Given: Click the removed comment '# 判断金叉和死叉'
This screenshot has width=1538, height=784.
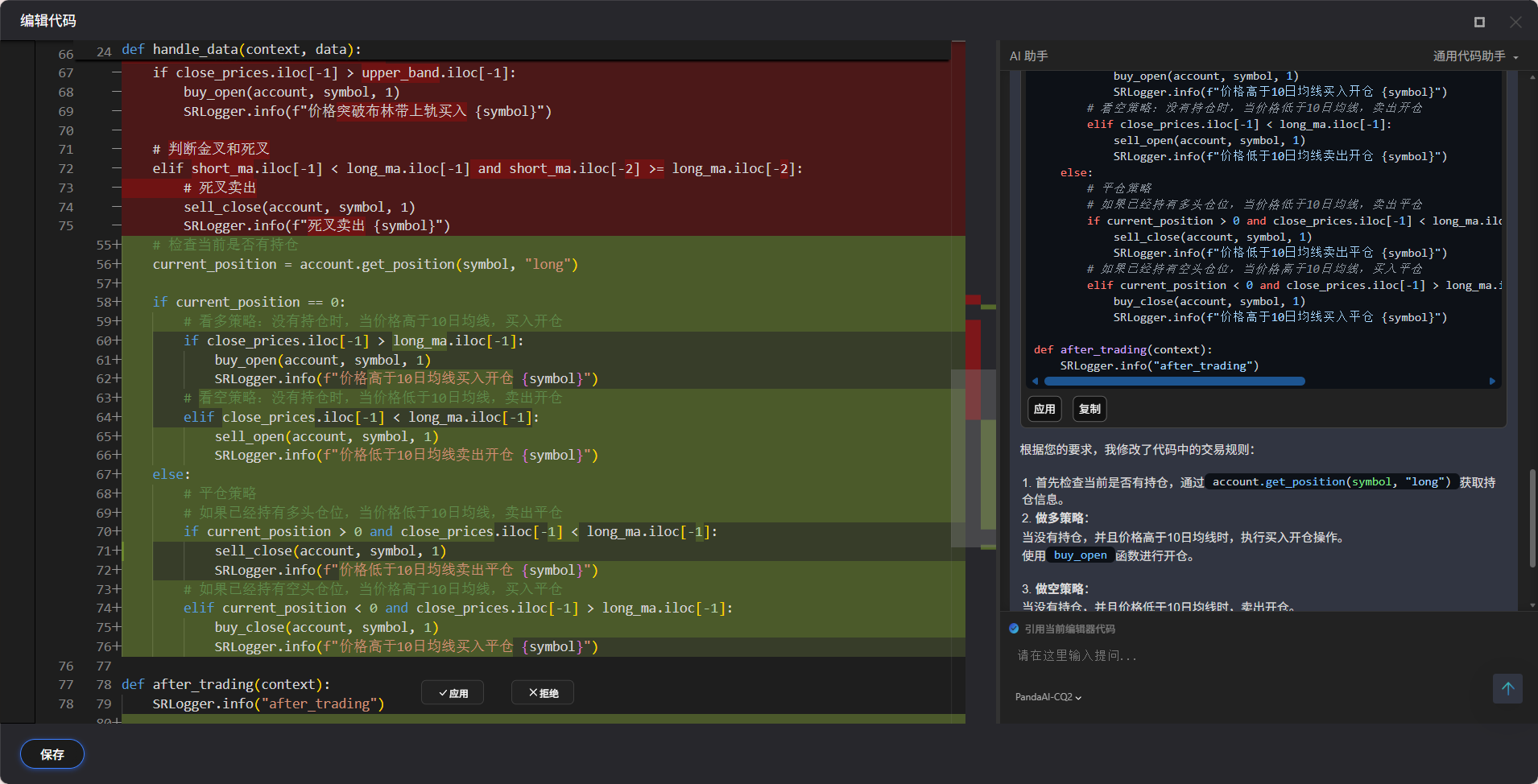Looking at the screenshot, I should coord(211,149).
